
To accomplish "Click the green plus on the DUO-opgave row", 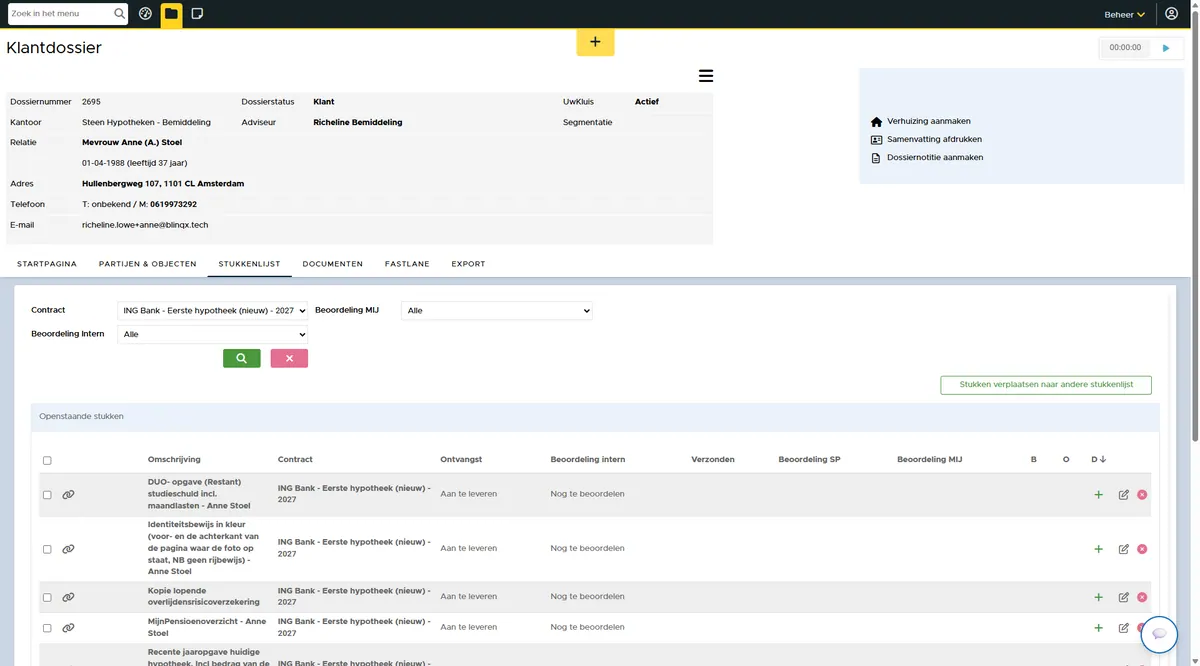I will 1098,494.
